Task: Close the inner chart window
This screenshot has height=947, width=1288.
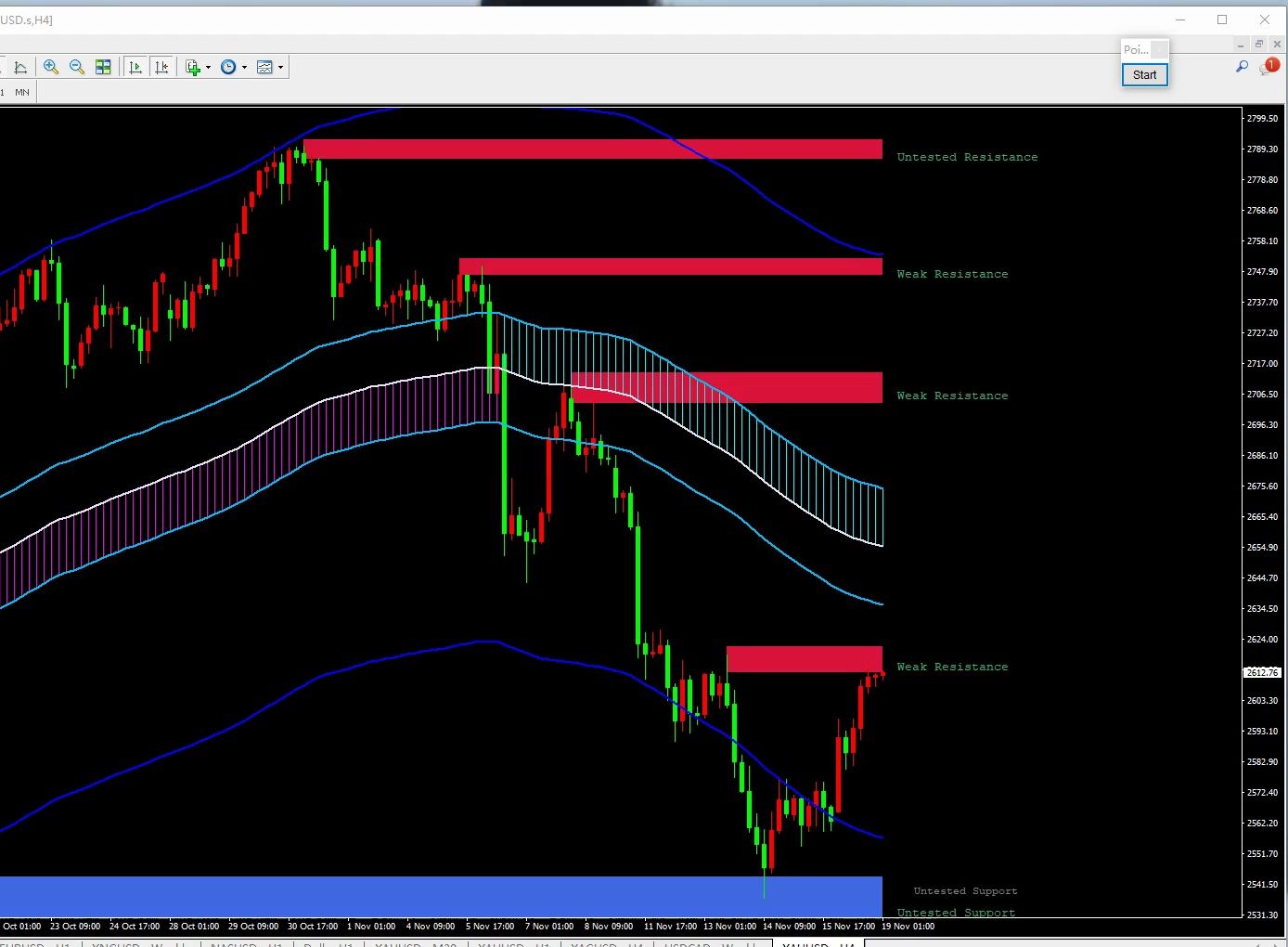Action: [1278, 45]
